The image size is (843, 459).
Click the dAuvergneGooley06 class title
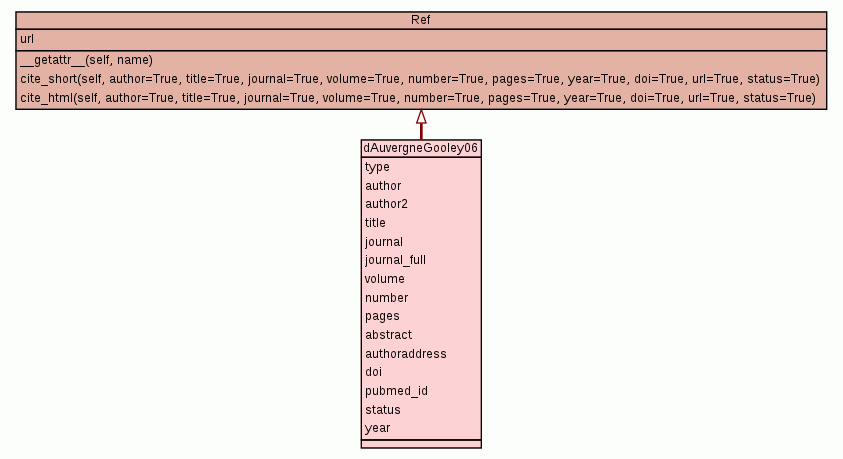tap(421, 148)
